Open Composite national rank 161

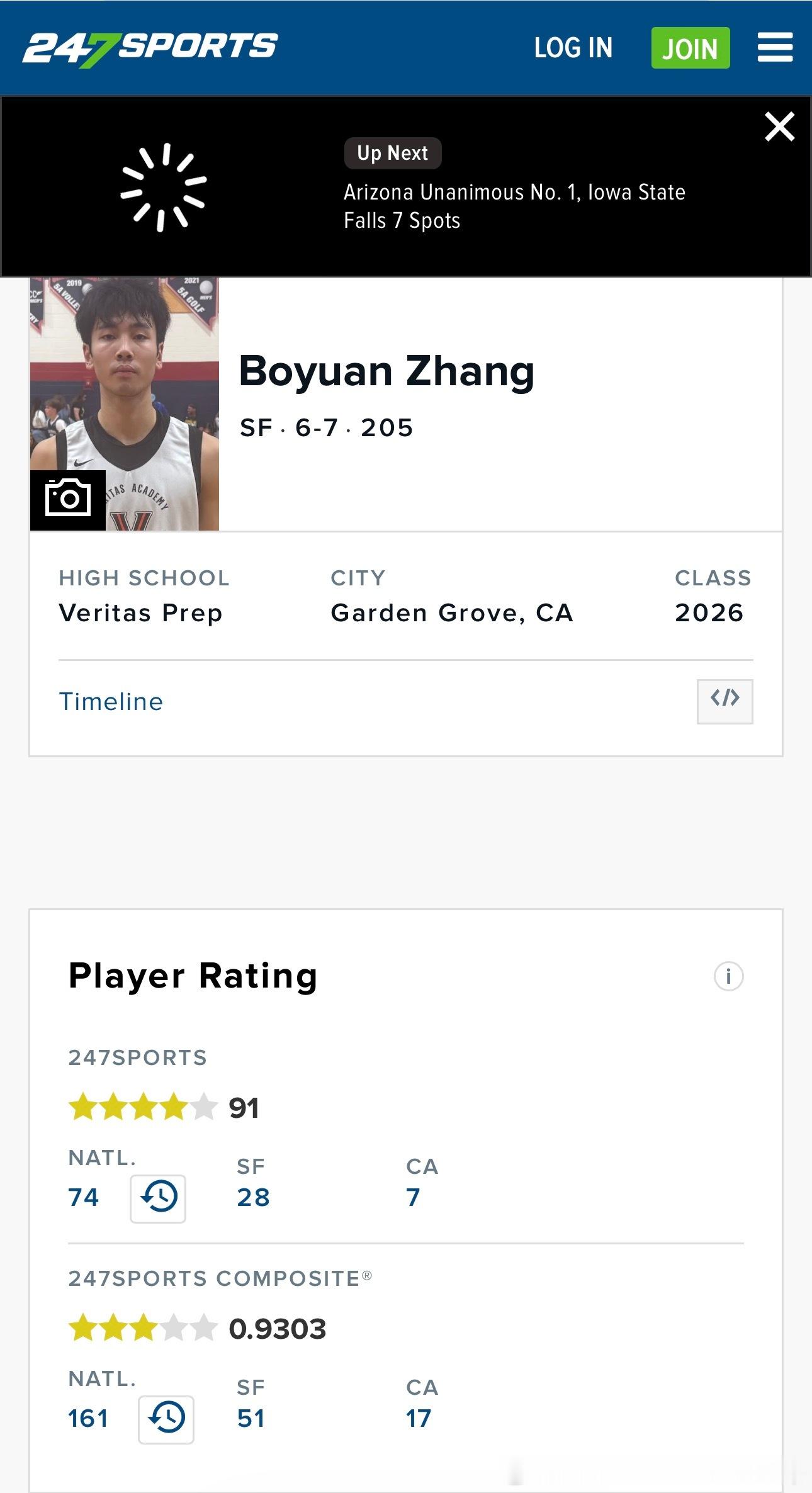[x=88, y=1419]
